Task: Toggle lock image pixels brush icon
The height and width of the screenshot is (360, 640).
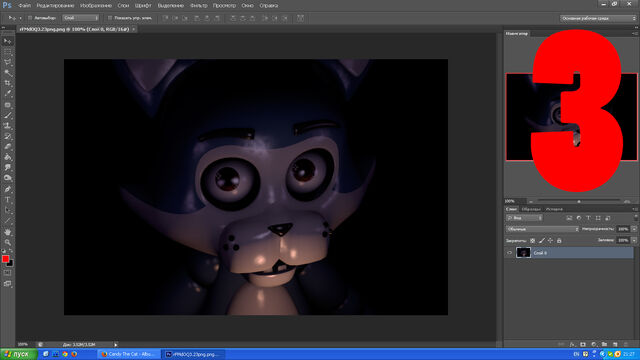Action: 542,240
